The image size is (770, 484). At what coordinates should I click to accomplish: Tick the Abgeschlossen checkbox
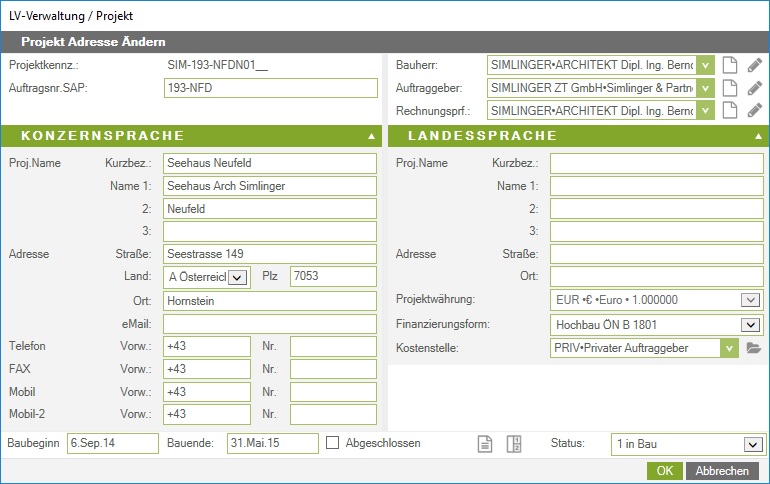click(x=333, y=443)
